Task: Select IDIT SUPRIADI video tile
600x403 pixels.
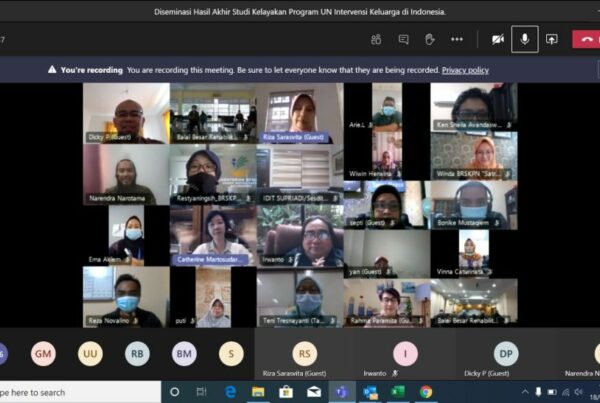Action: point(300,175)
